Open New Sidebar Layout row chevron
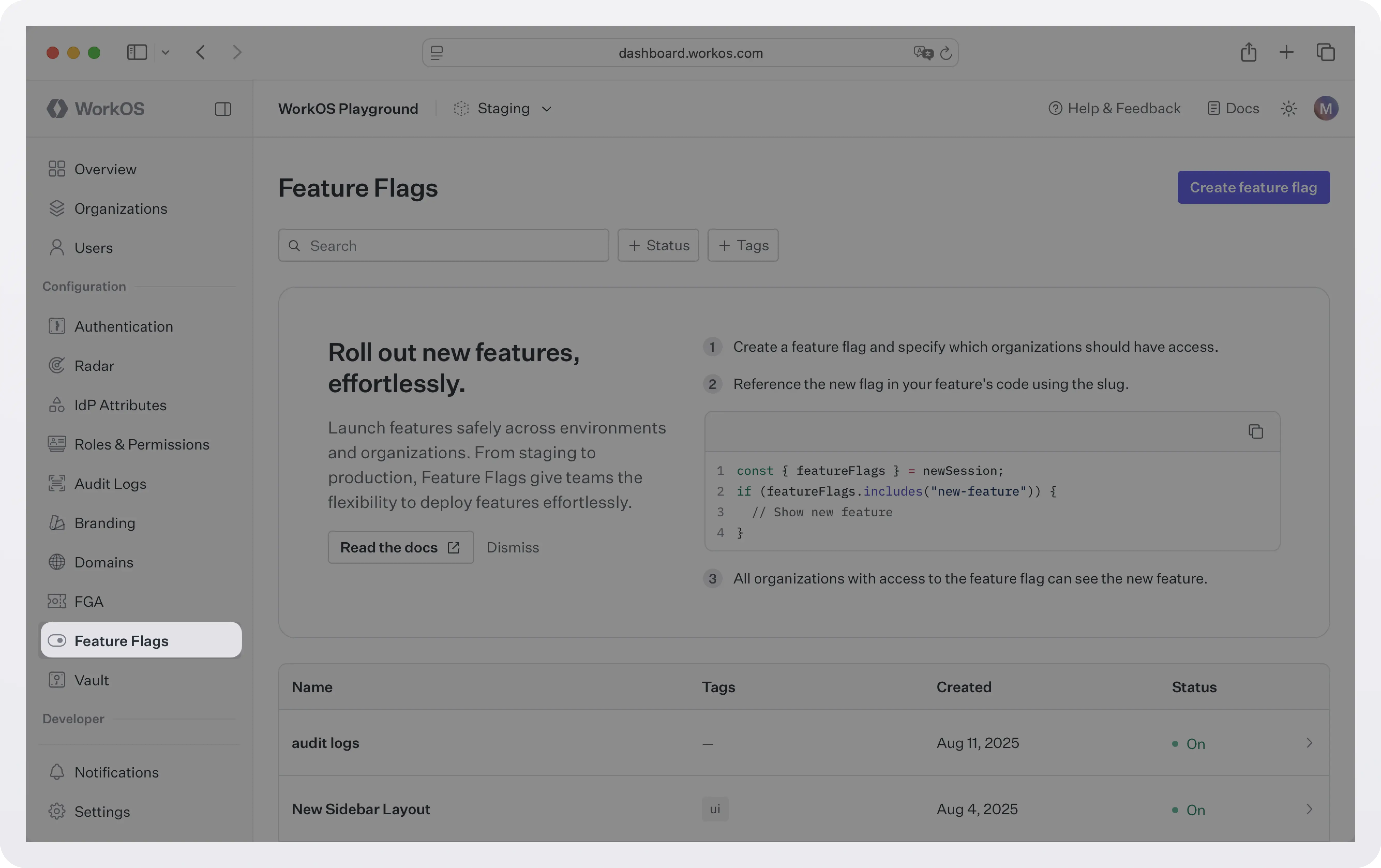 pyautogui.click(x=1309, y=809)
